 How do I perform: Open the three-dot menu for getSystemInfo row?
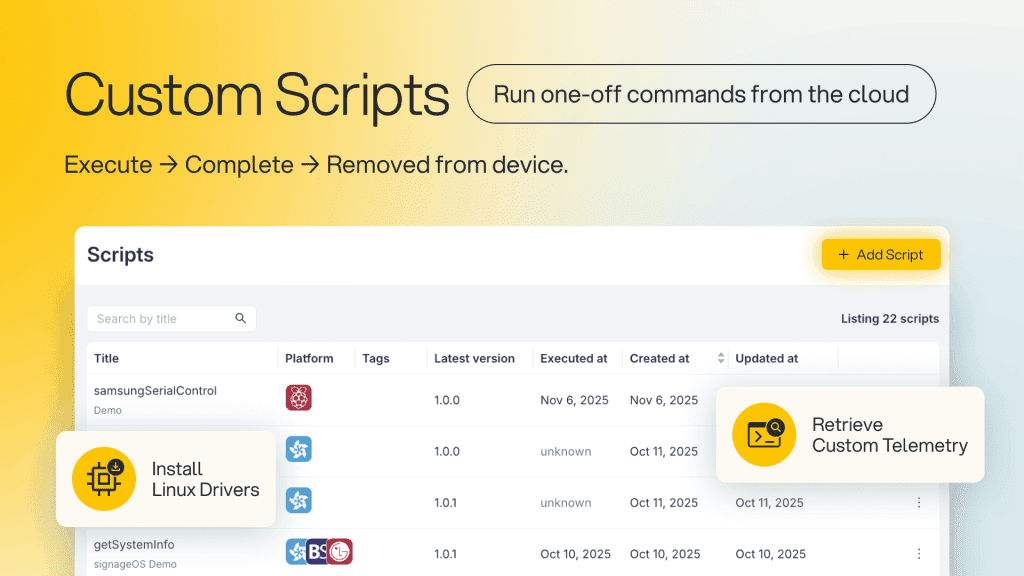pyautogui.click(x=919, y=554)
